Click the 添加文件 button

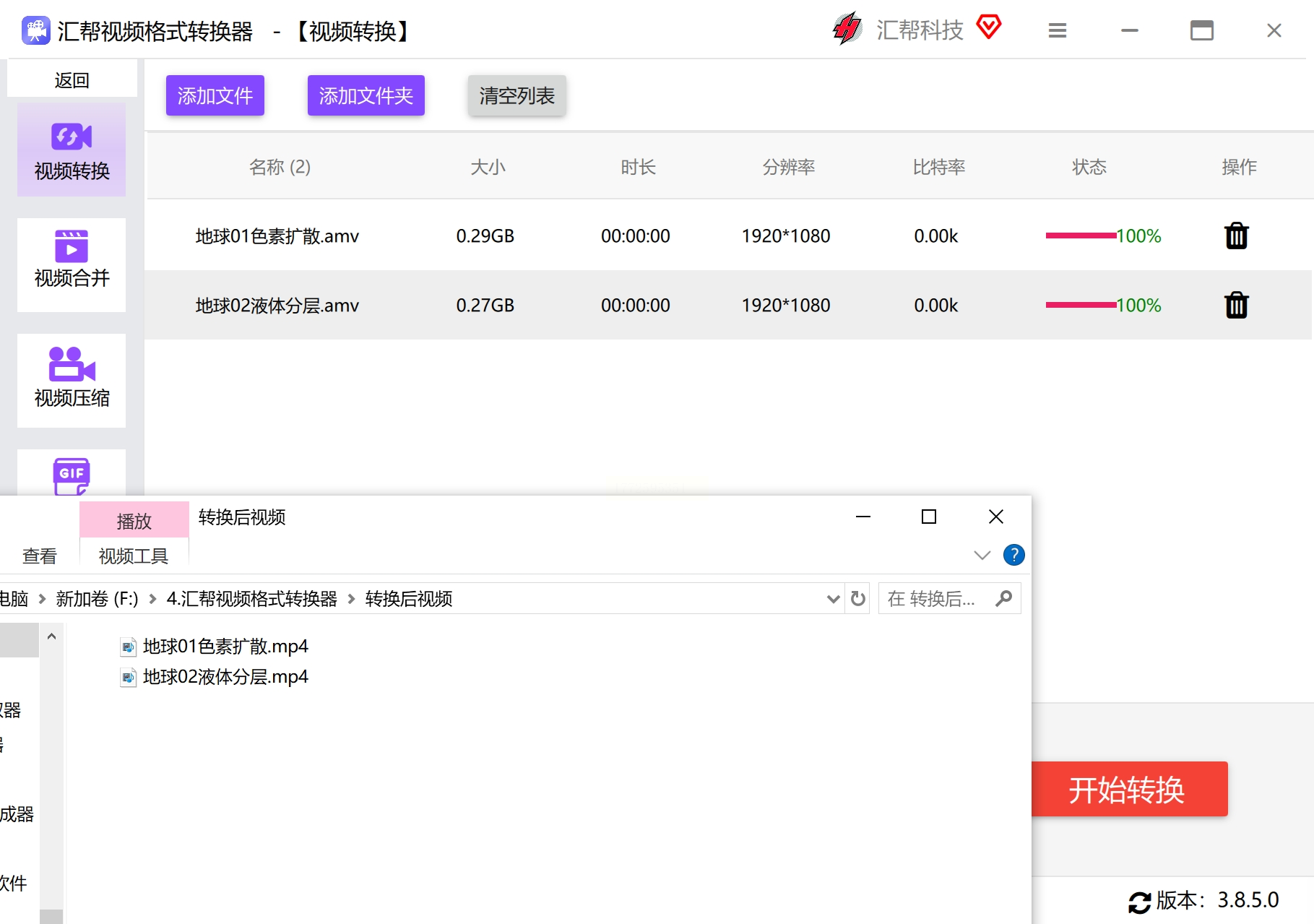pos(215,95)
